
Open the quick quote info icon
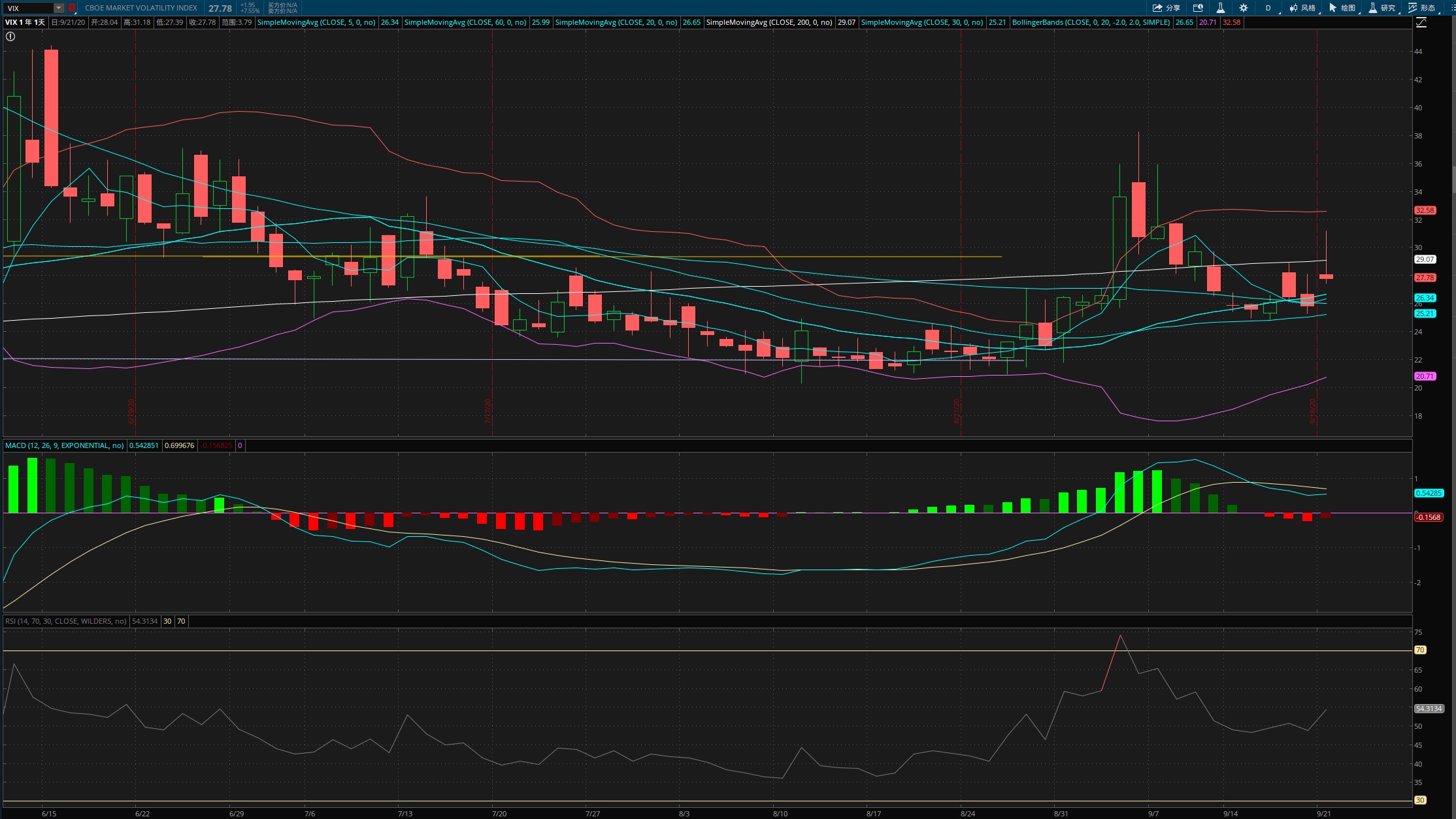(1198, 8)
